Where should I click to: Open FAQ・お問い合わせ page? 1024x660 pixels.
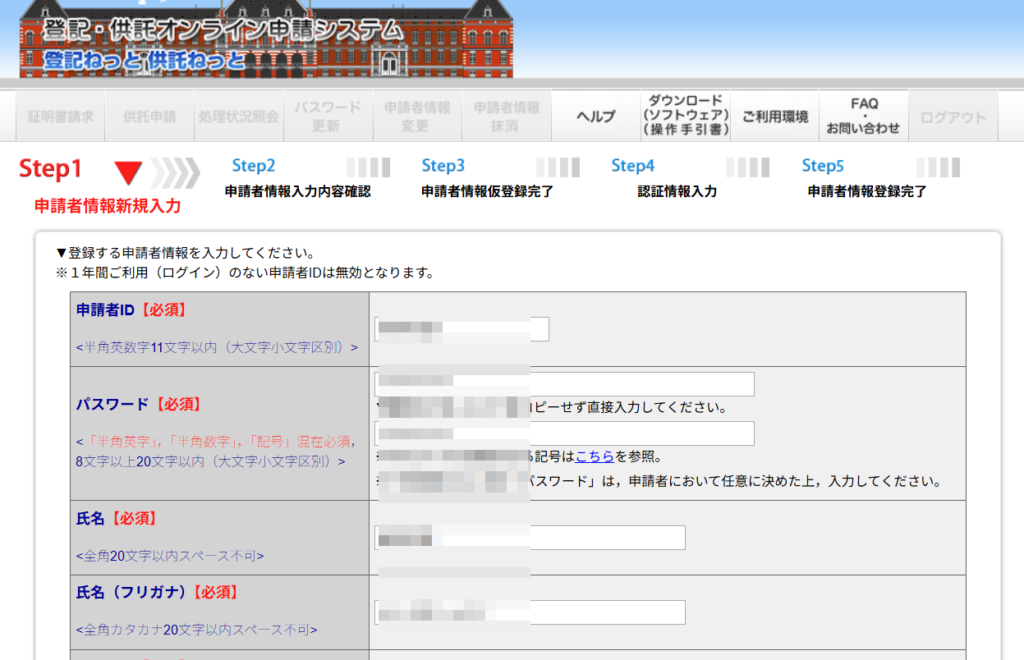[864, 117]
